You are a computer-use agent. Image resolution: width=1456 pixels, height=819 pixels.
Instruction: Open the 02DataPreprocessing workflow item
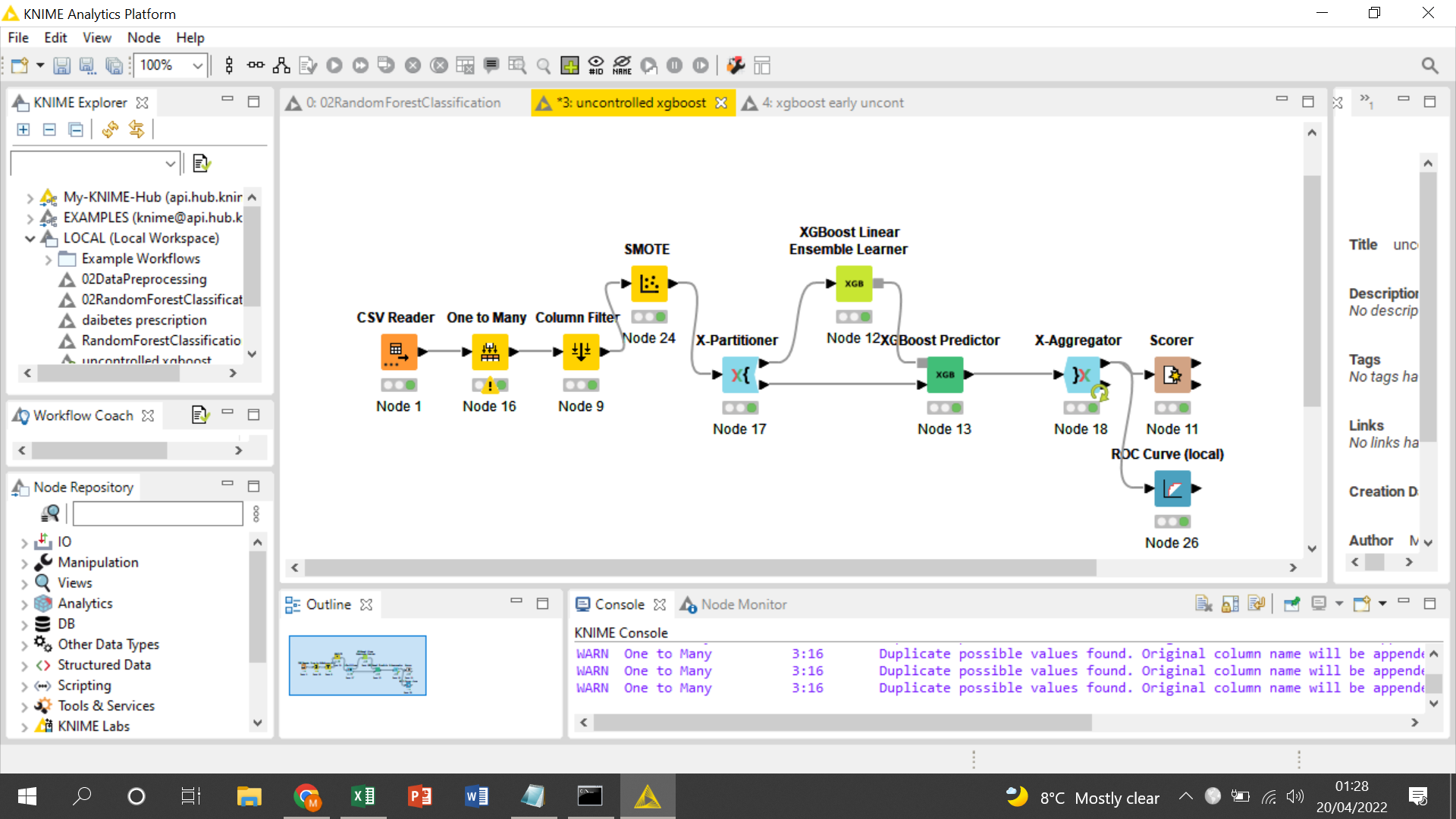click(x=143, y=279)
